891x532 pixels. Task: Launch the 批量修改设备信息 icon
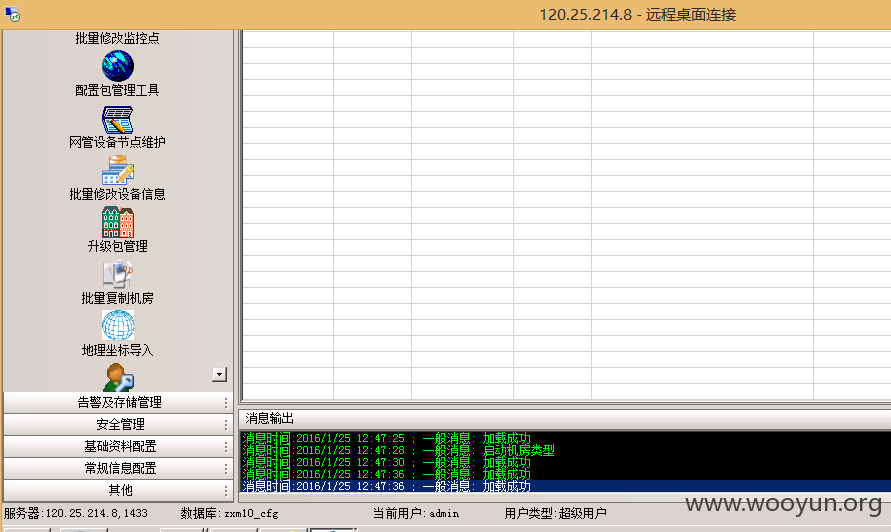[x=118, y=170]
